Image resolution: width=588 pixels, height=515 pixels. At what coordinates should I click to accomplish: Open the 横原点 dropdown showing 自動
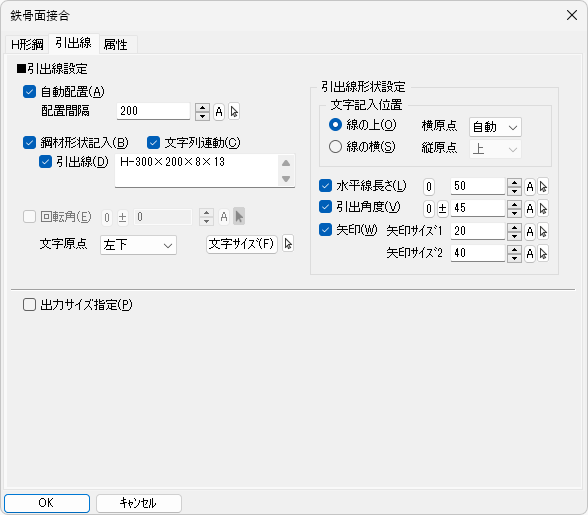[495, 127]
